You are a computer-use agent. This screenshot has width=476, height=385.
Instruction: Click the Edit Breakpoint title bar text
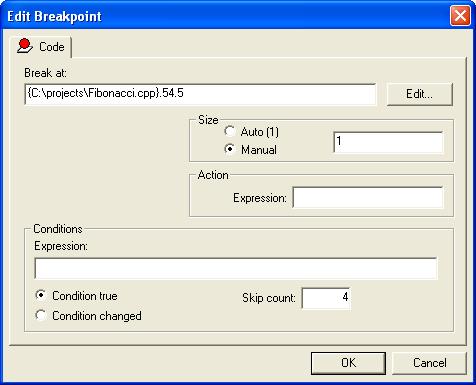tap(54, 16)
